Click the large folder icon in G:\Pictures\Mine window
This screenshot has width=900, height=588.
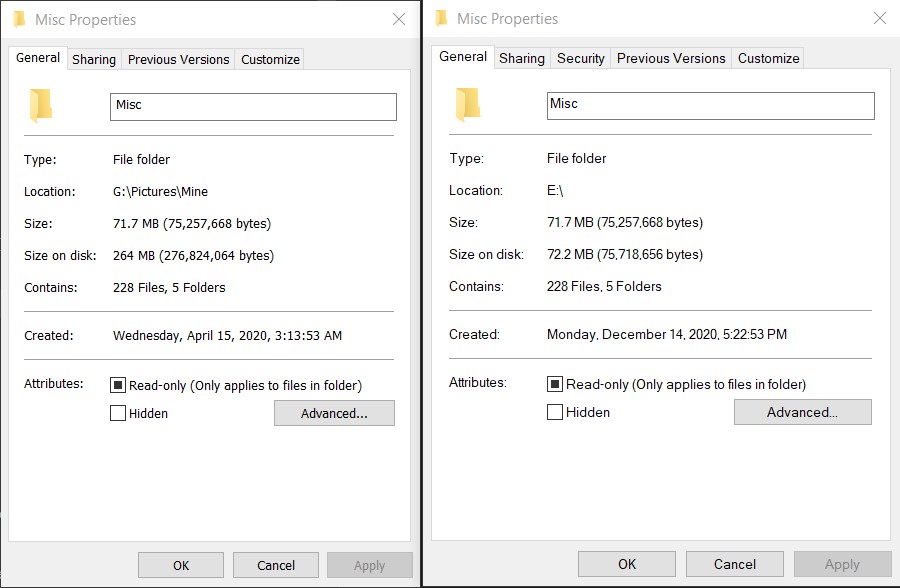[41, 106]
